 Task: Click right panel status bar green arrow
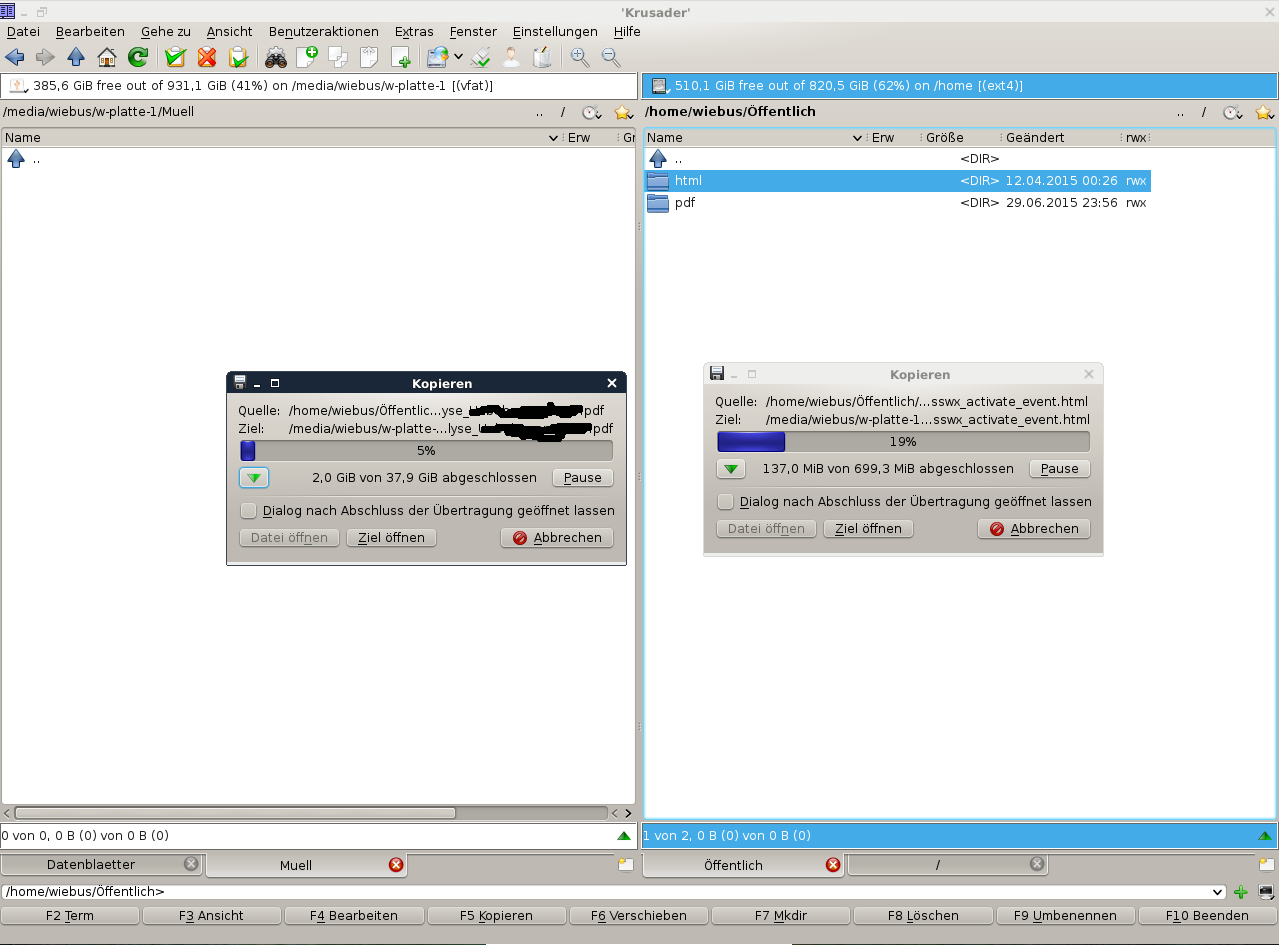1265,835
